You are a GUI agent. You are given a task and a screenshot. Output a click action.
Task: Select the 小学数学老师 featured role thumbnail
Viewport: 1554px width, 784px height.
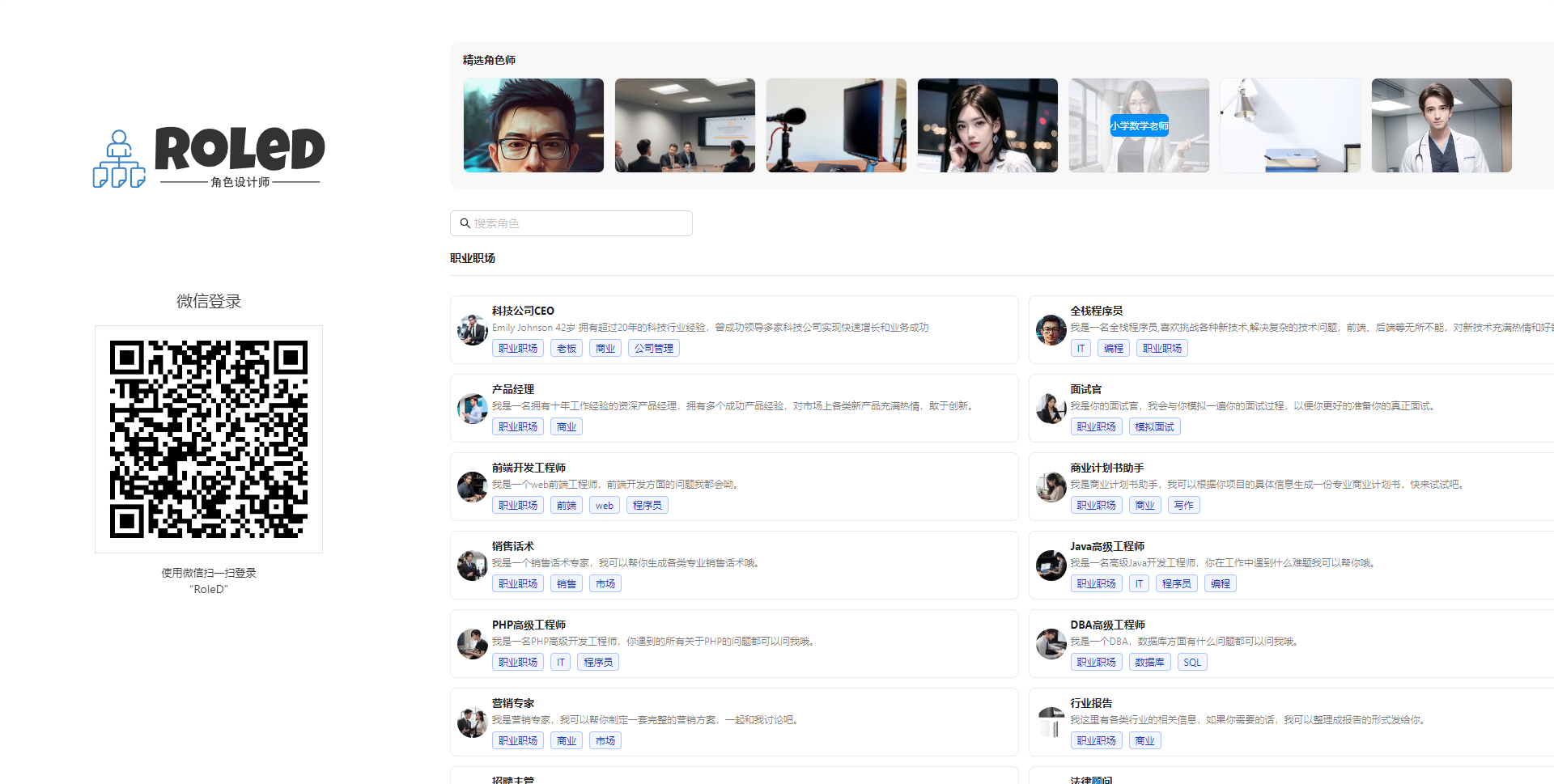[1139, 125]
